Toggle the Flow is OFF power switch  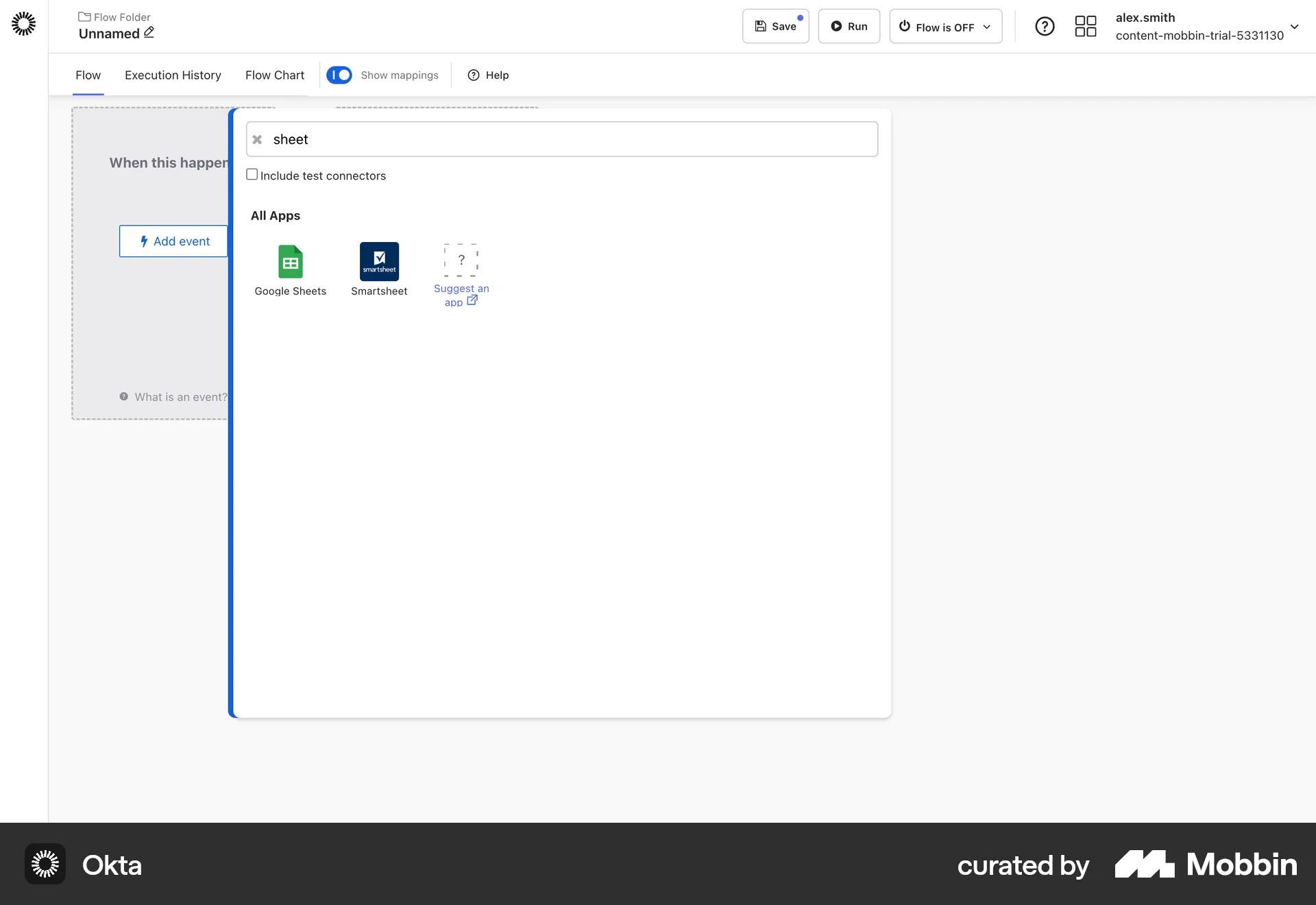tap(905, 26)
